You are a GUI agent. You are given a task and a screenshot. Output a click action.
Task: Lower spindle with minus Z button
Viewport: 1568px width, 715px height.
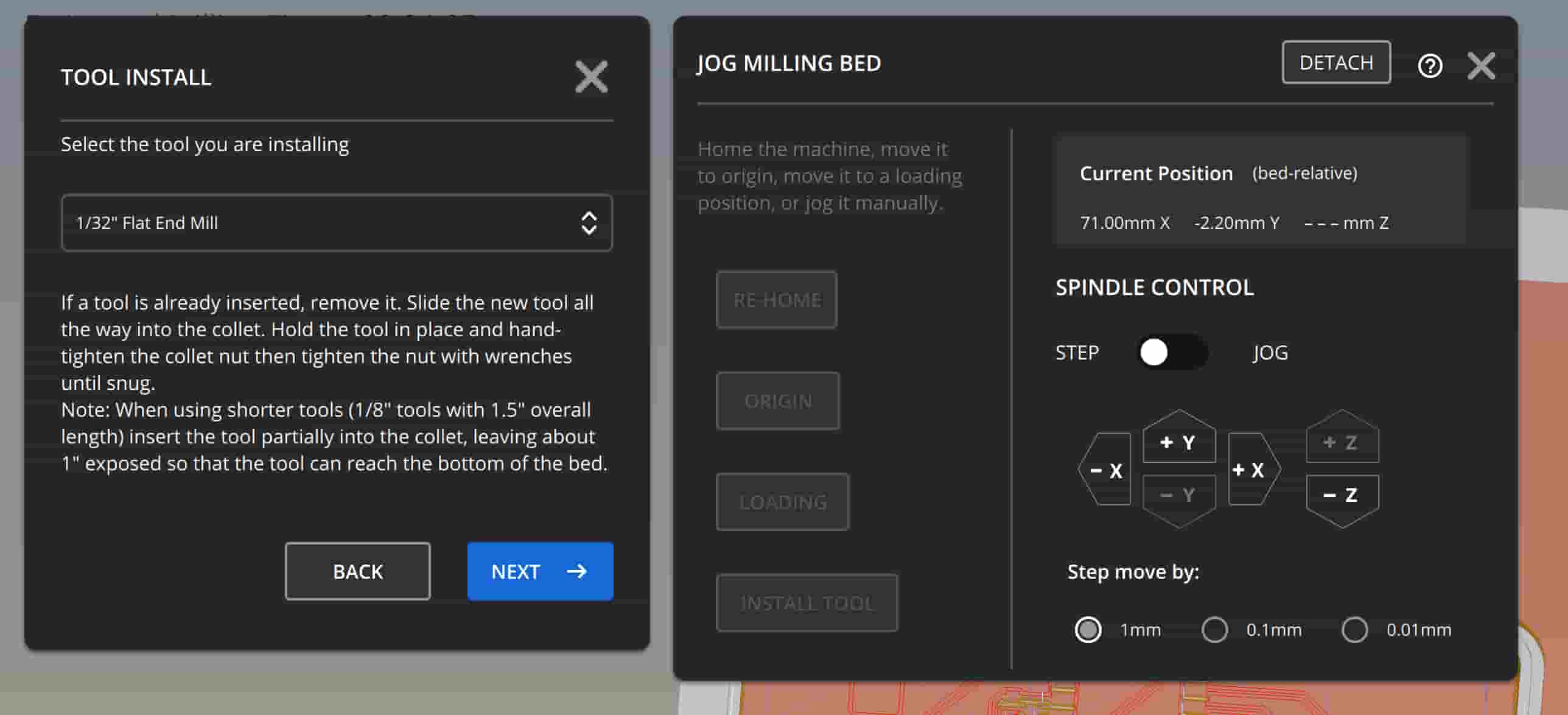coord(1342,496)
